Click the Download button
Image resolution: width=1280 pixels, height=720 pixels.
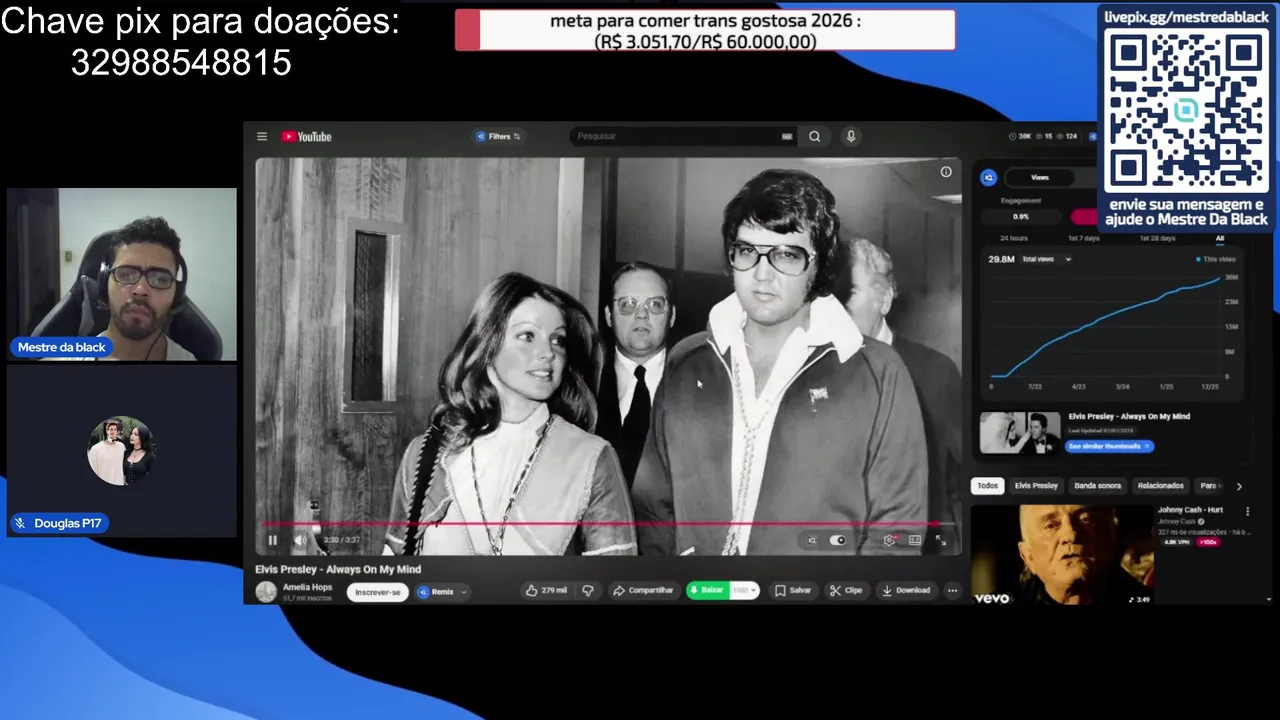point(906,591)
